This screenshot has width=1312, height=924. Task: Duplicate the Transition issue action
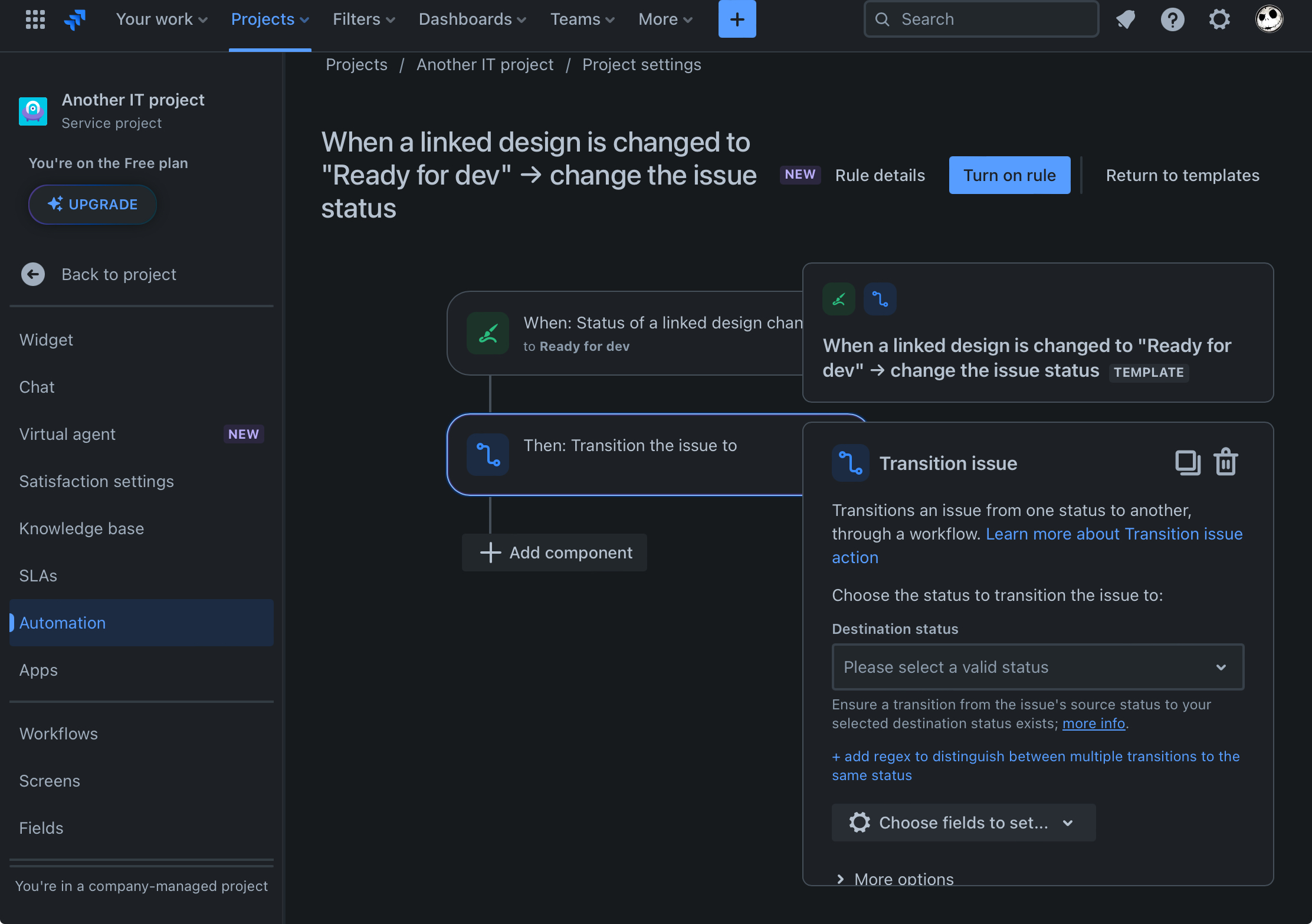[1188, 462]
